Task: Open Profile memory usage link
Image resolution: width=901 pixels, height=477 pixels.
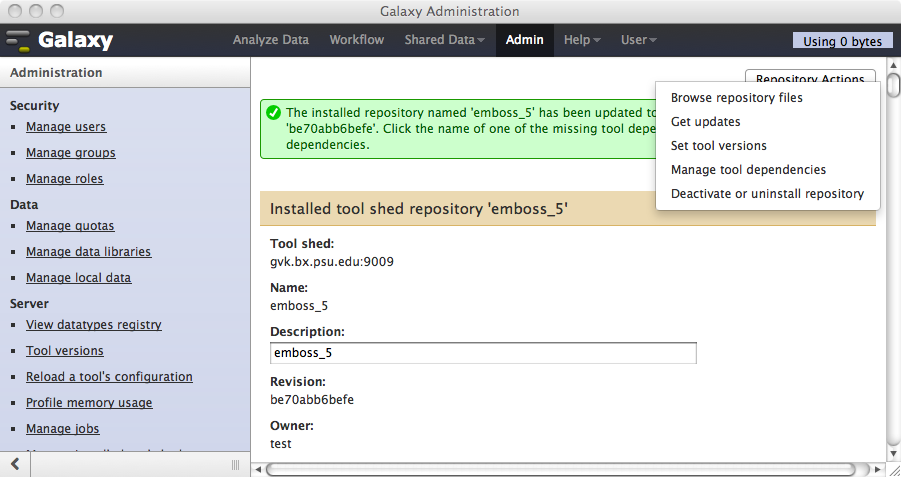Action: click(x=89, y=402)
